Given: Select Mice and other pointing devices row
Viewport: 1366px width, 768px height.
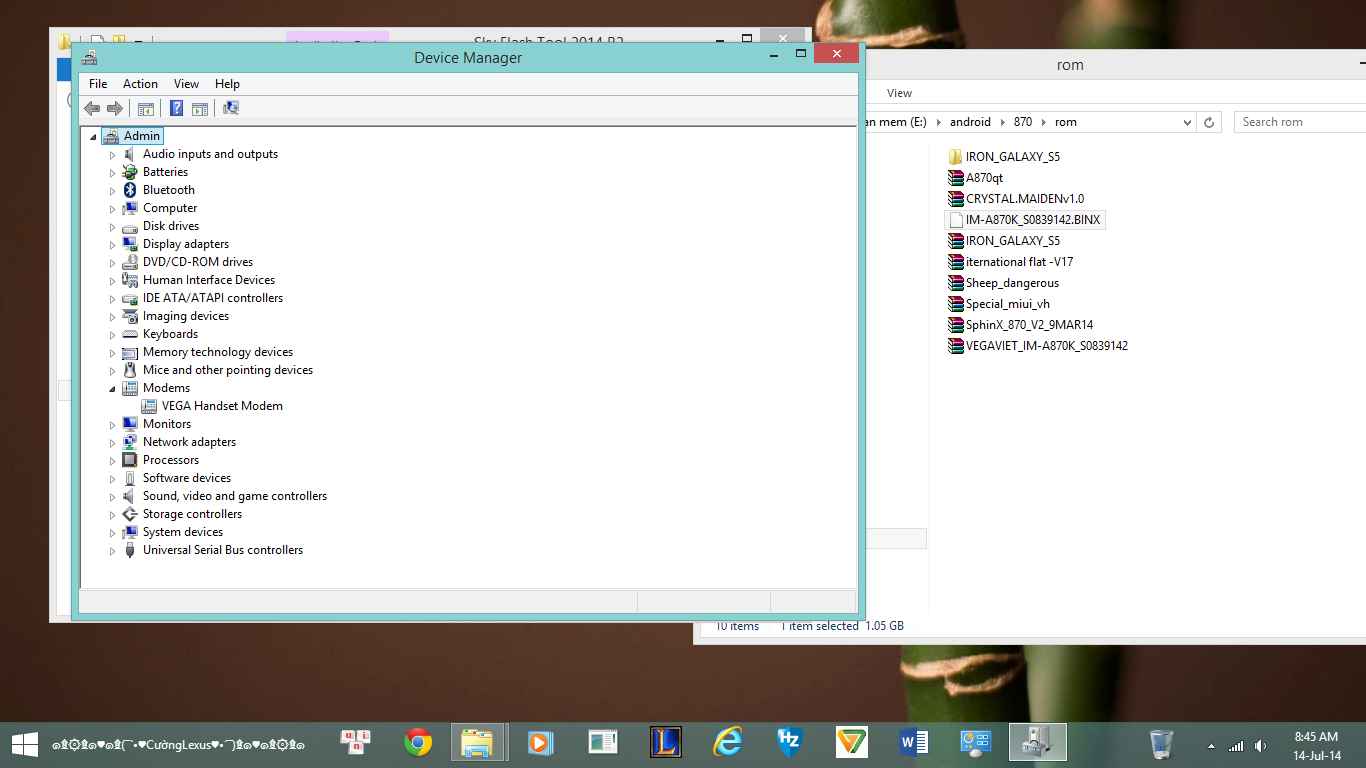Looking at the screenshot, I should click(228, 370).
